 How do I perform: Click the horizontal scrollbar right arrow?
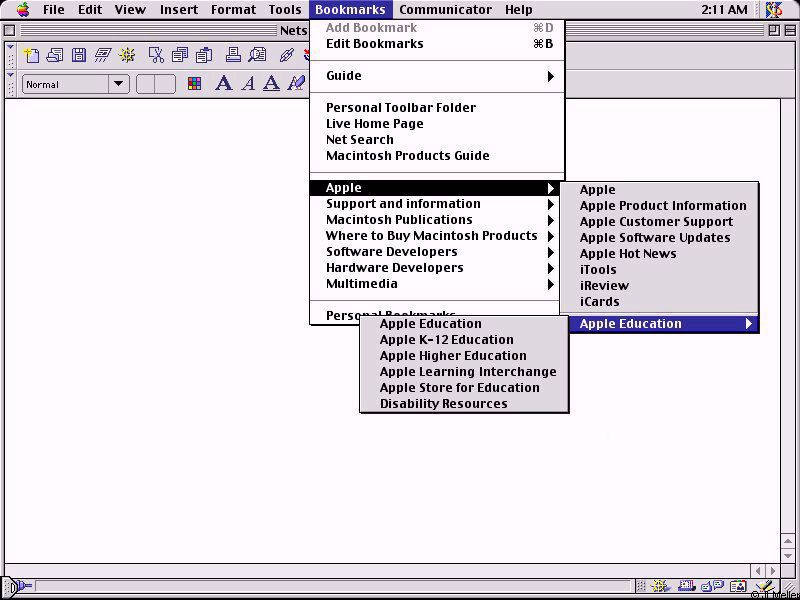coord(773,570)
